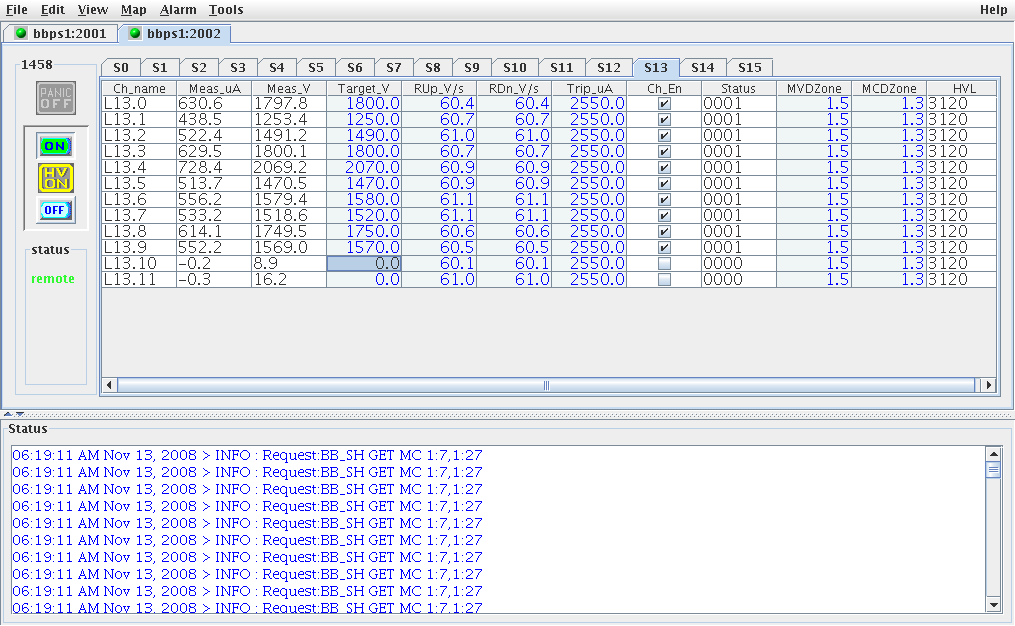Open slot tab S12
This screenshot has height=626, width=1015.
coord(609,67)
